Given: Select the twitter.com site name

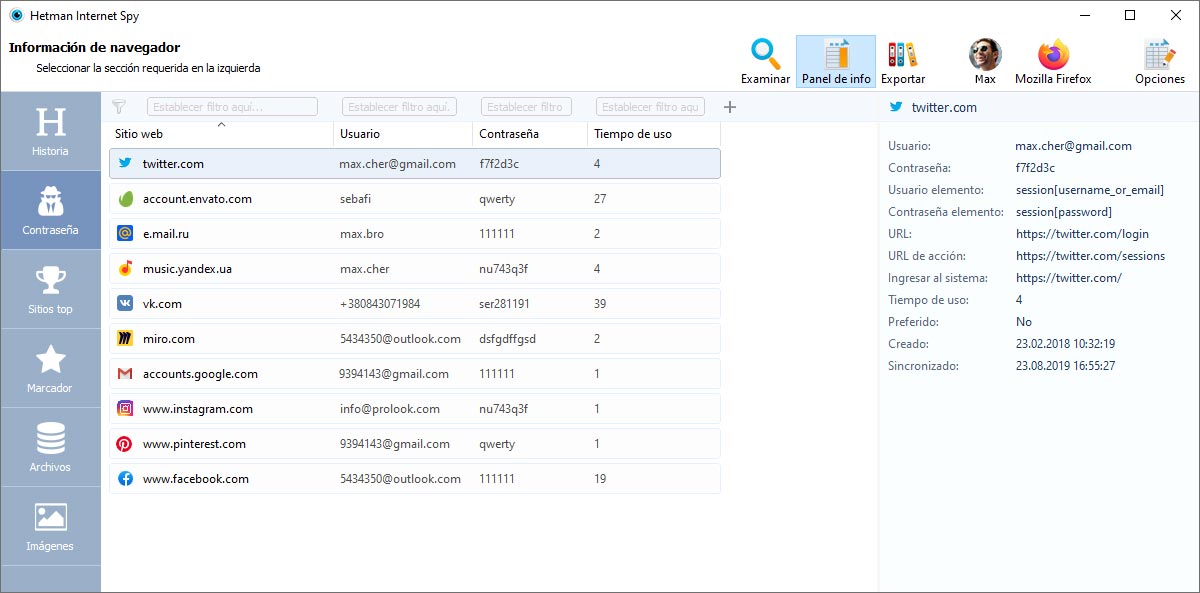Looking at the screenshot, I should [x=173, y=164].
